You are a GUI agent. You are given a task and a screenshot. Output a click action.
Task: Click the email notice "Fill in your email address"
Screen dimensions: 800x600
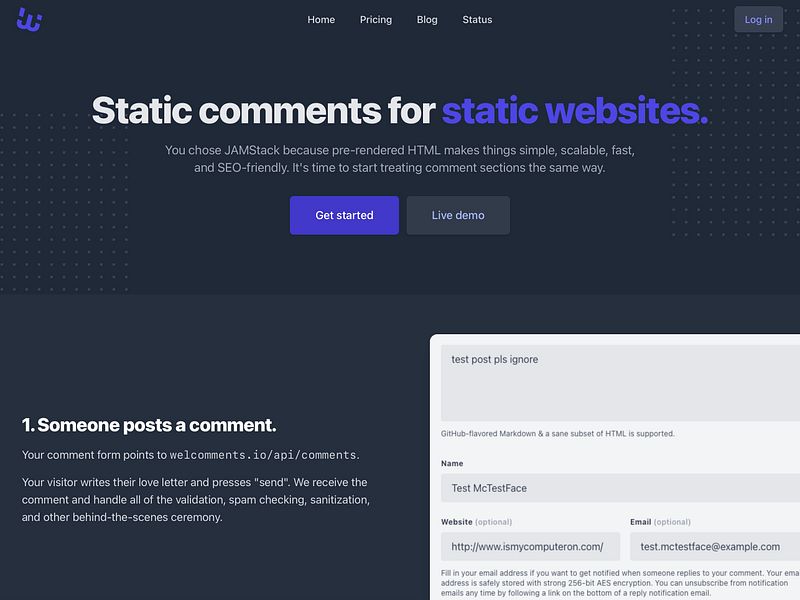click(x=620, y=583)
